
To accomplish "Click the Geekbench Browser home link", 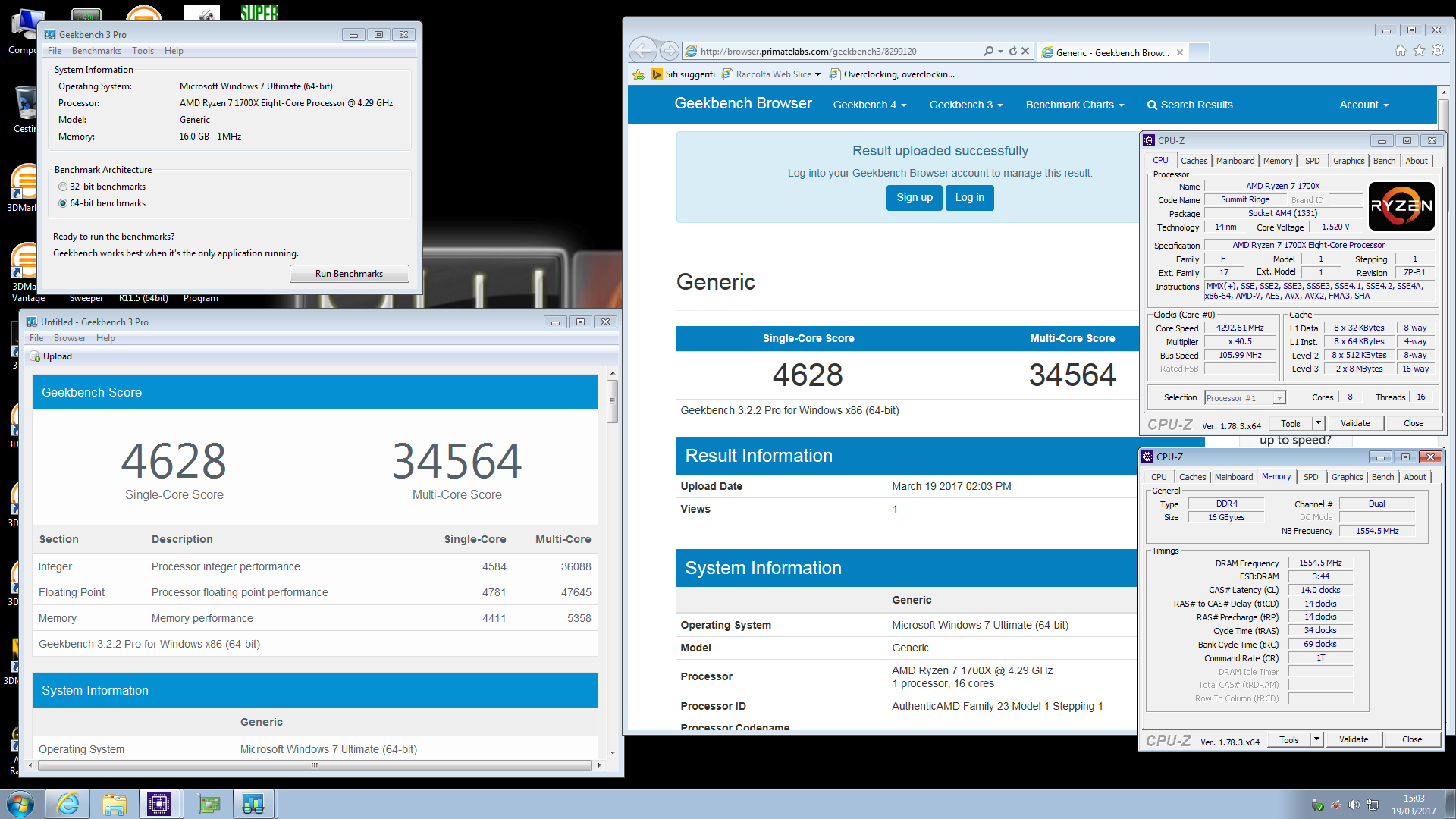I will pyautogui.click(x=742, y=103).
